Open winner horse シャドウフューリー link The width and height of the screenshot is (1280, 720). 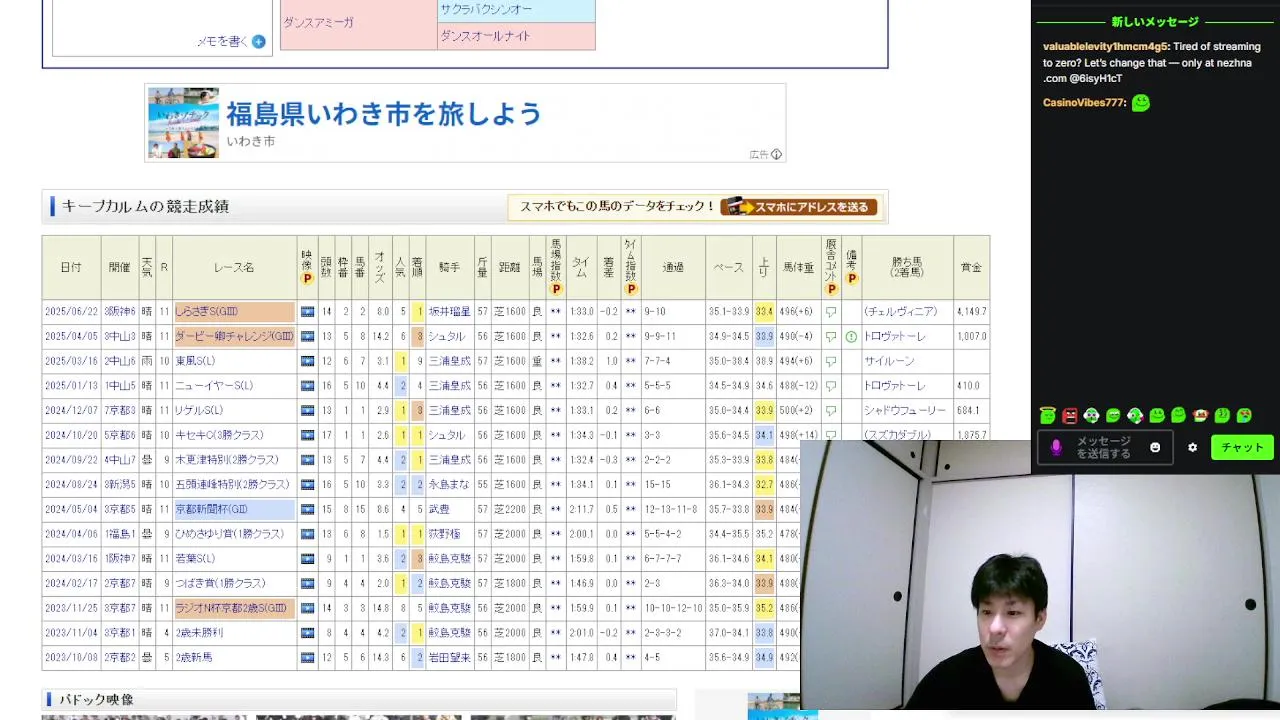click(x=905, y=411)
